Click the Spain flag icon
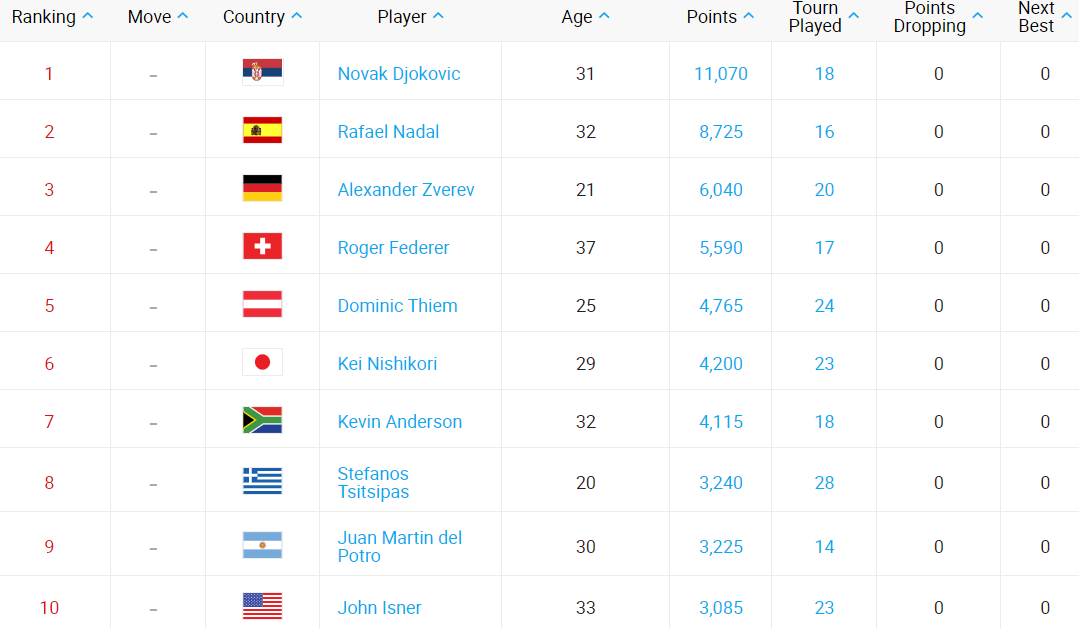The image size is (1079, 629). (262, 130)
